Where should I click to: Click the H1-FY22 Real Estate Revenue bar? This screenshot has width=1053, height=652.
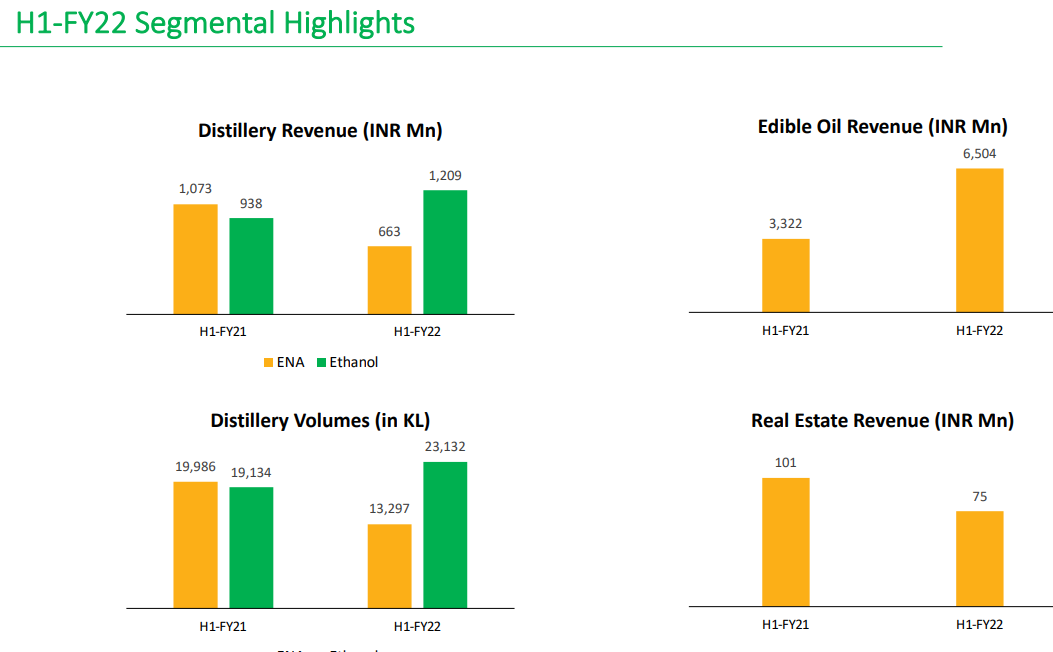(979, 558)
